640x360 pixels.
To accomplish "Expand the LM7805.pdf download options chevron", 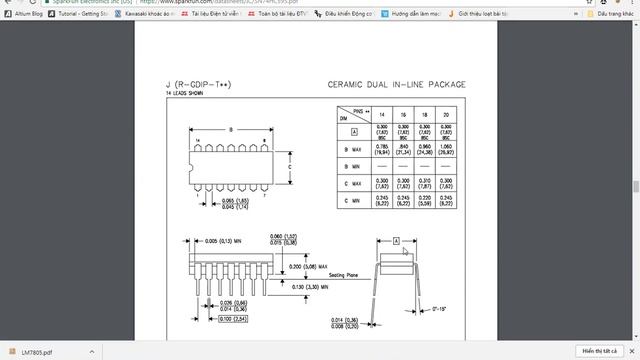I will (x=92, y=352).
